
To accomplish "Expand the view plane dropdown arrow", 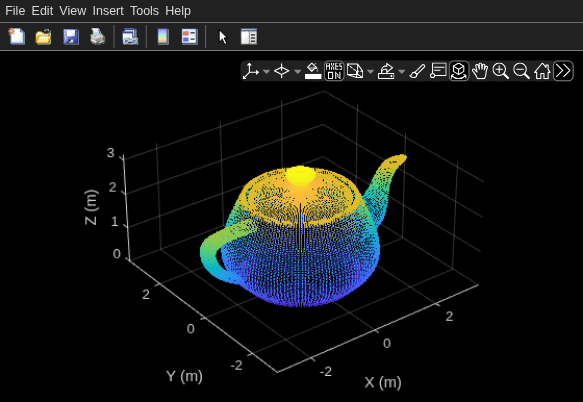I will (x=297, y=71).
